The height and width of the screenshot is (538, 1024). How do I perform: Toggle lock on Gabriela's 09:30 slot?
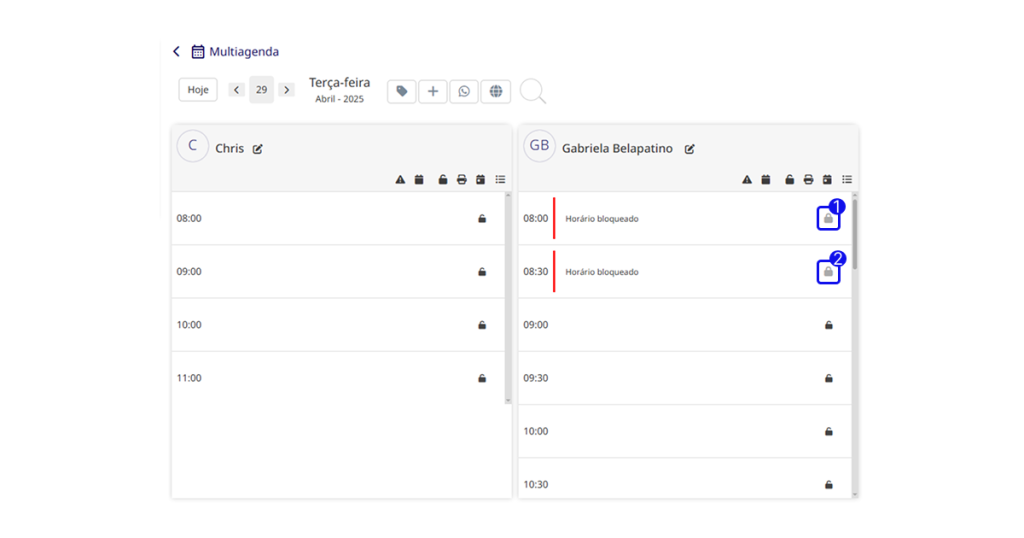pyautogui.click(x=829, y=378)
